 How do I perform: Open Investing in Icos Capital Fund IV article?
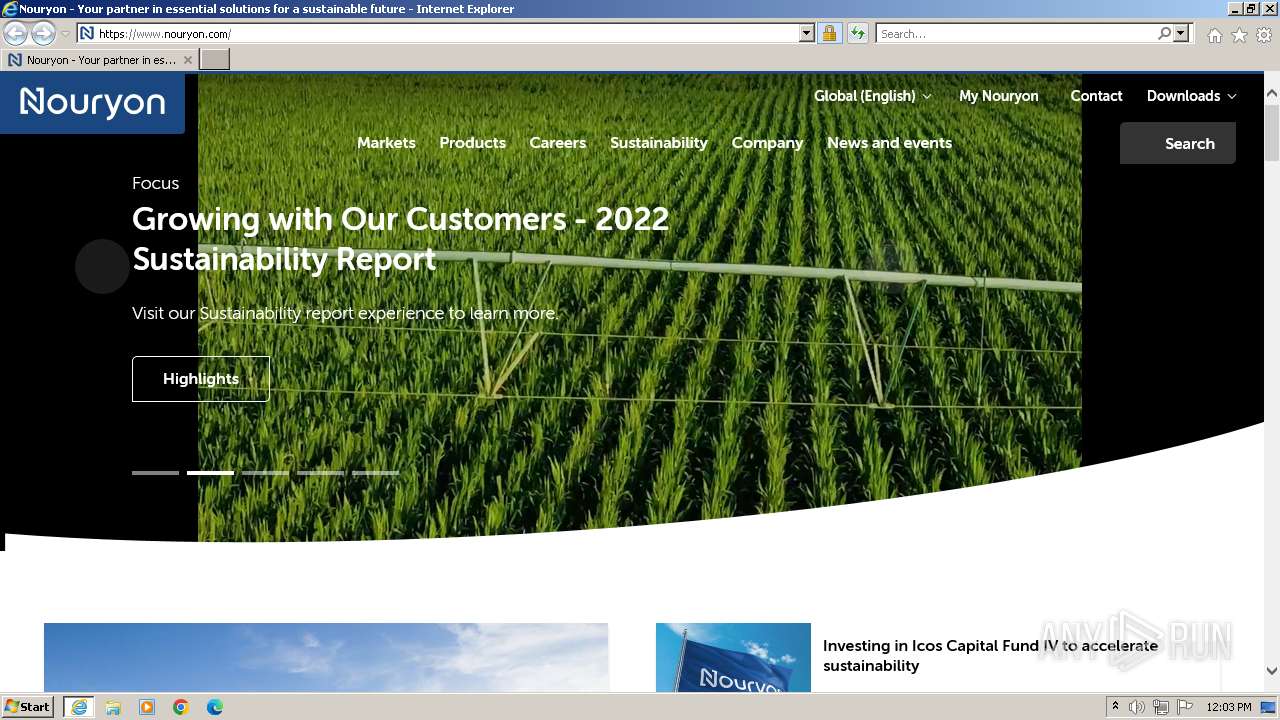(x=990, y=656)
